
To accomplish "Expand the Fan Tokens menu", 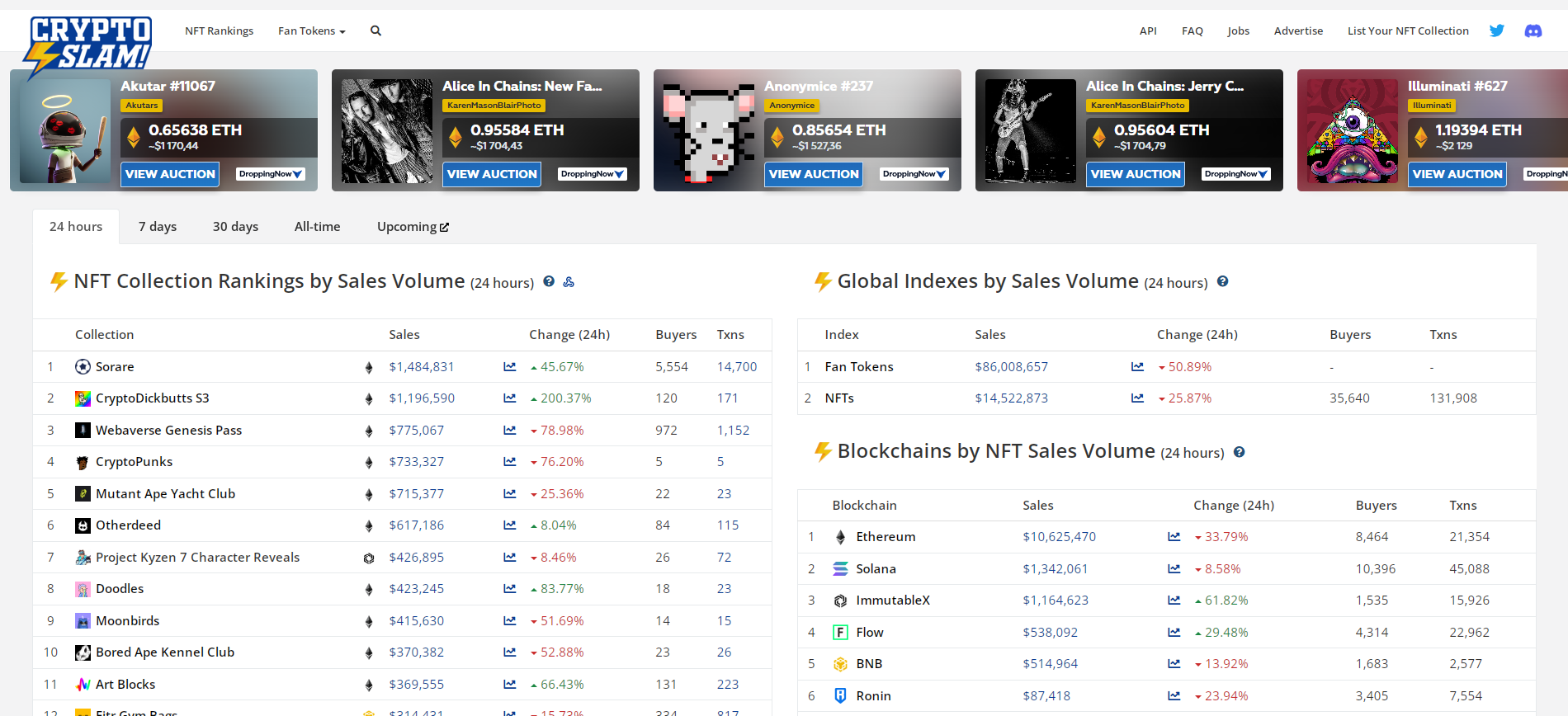I will tap(311, 31).
